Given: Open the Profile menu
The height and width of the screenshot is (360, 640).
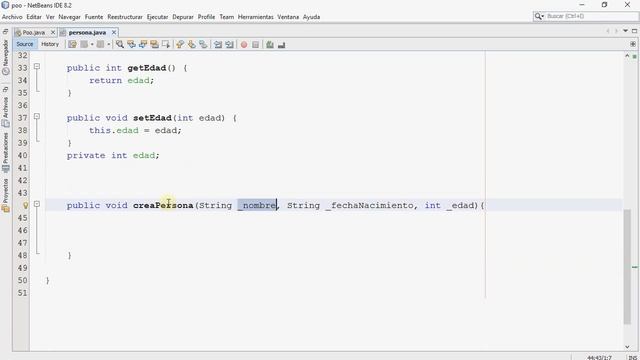Looking at the screenshot, I should 207,17.
